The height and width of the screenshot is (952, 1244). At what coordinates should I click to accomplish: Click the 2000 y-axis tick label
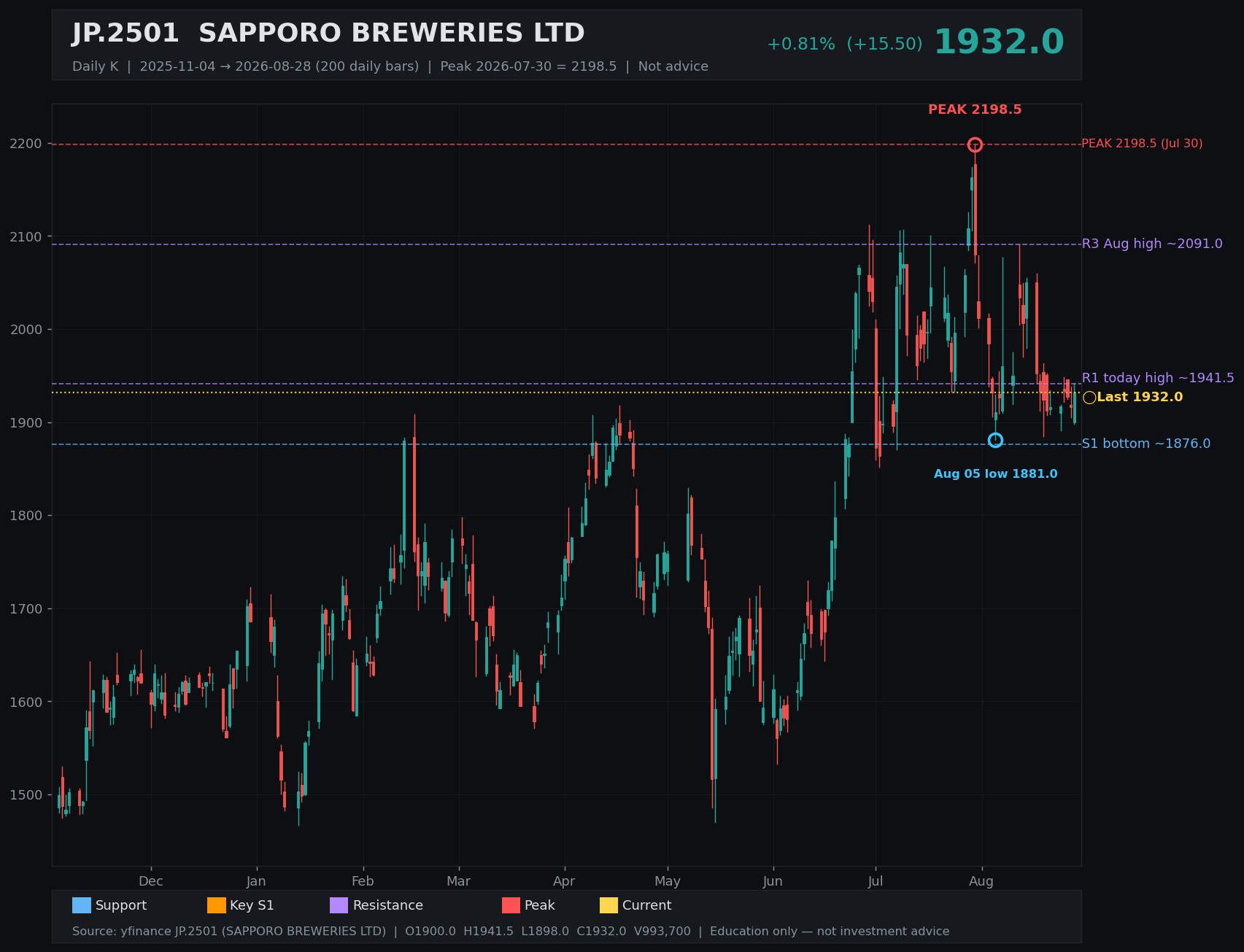tap(26, 330)
